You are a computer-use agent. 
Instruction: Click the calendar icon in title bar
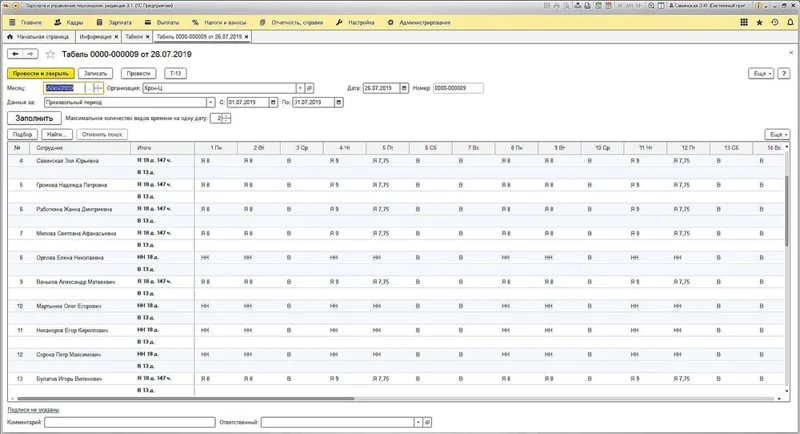[609, 6]
